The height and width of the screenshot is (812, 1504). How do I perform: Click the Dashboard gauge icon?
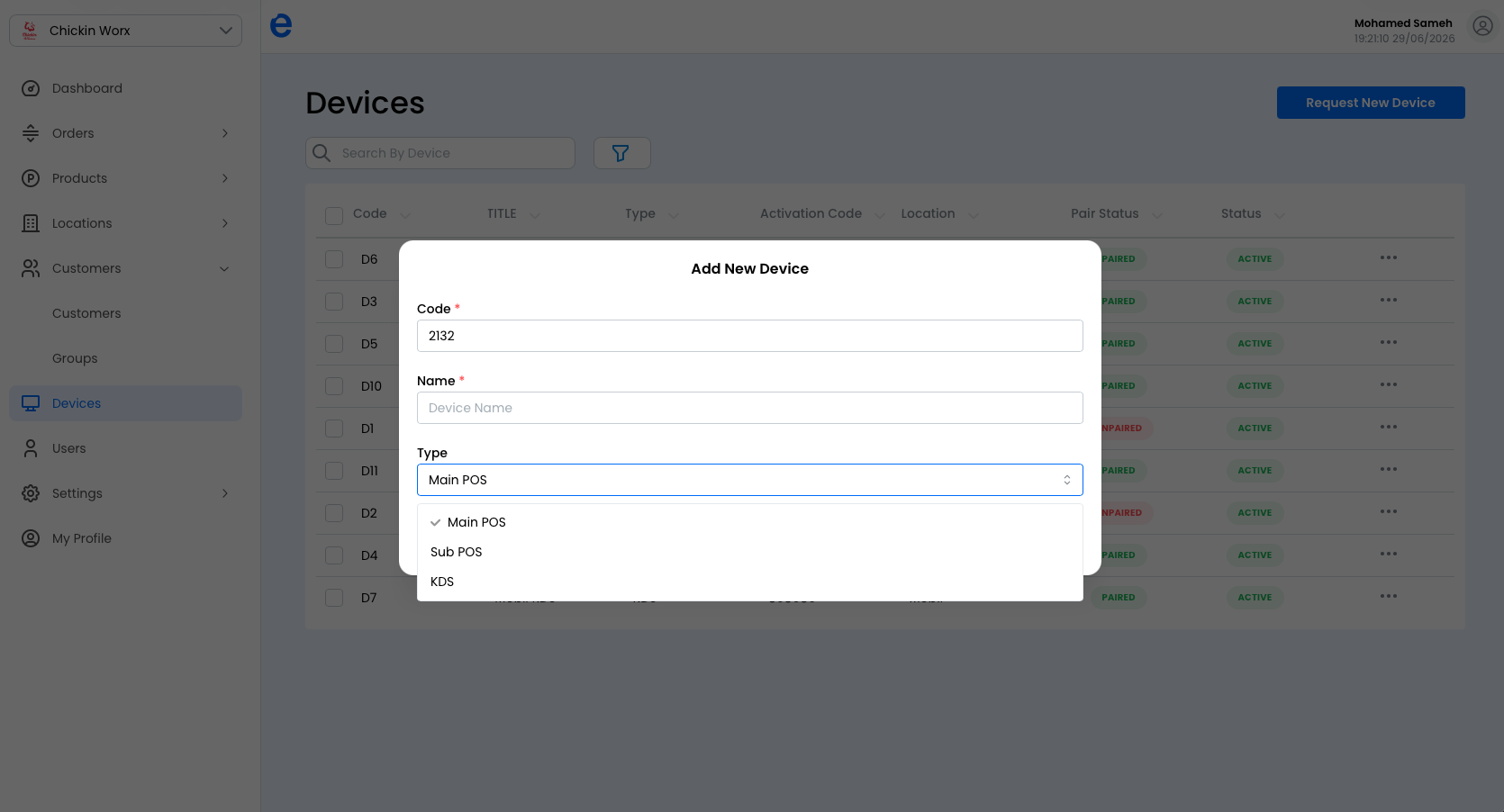pyautogui.click(x=31, y=88)
